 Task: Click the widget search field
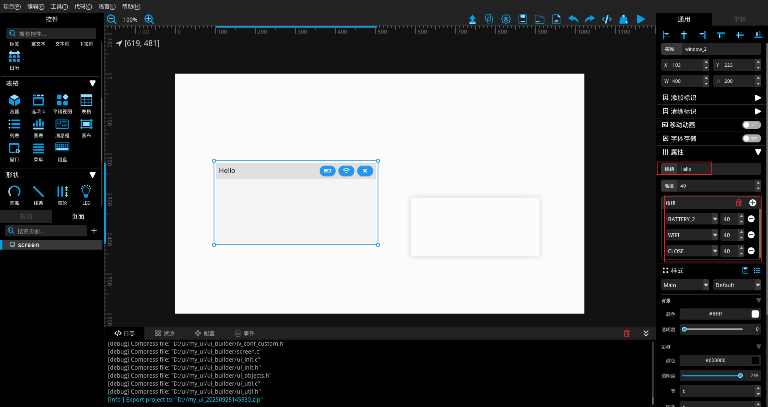point(51,34)
